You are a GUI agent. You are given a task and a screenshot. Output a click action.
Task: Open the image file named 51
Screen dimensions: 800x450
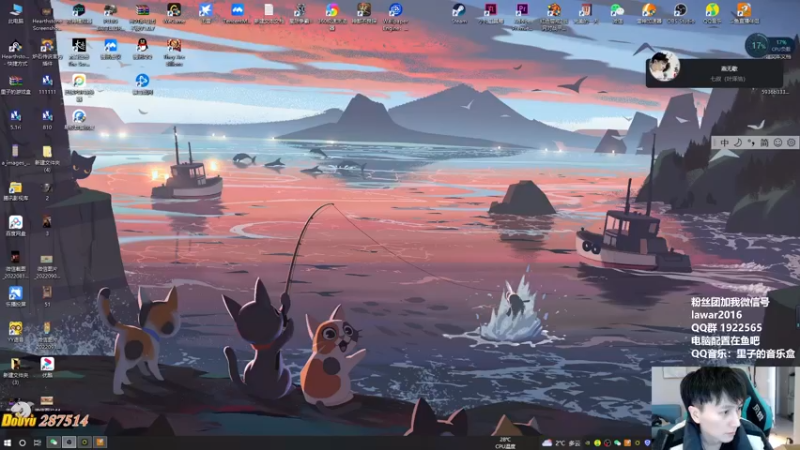click(x=47, y=296)
